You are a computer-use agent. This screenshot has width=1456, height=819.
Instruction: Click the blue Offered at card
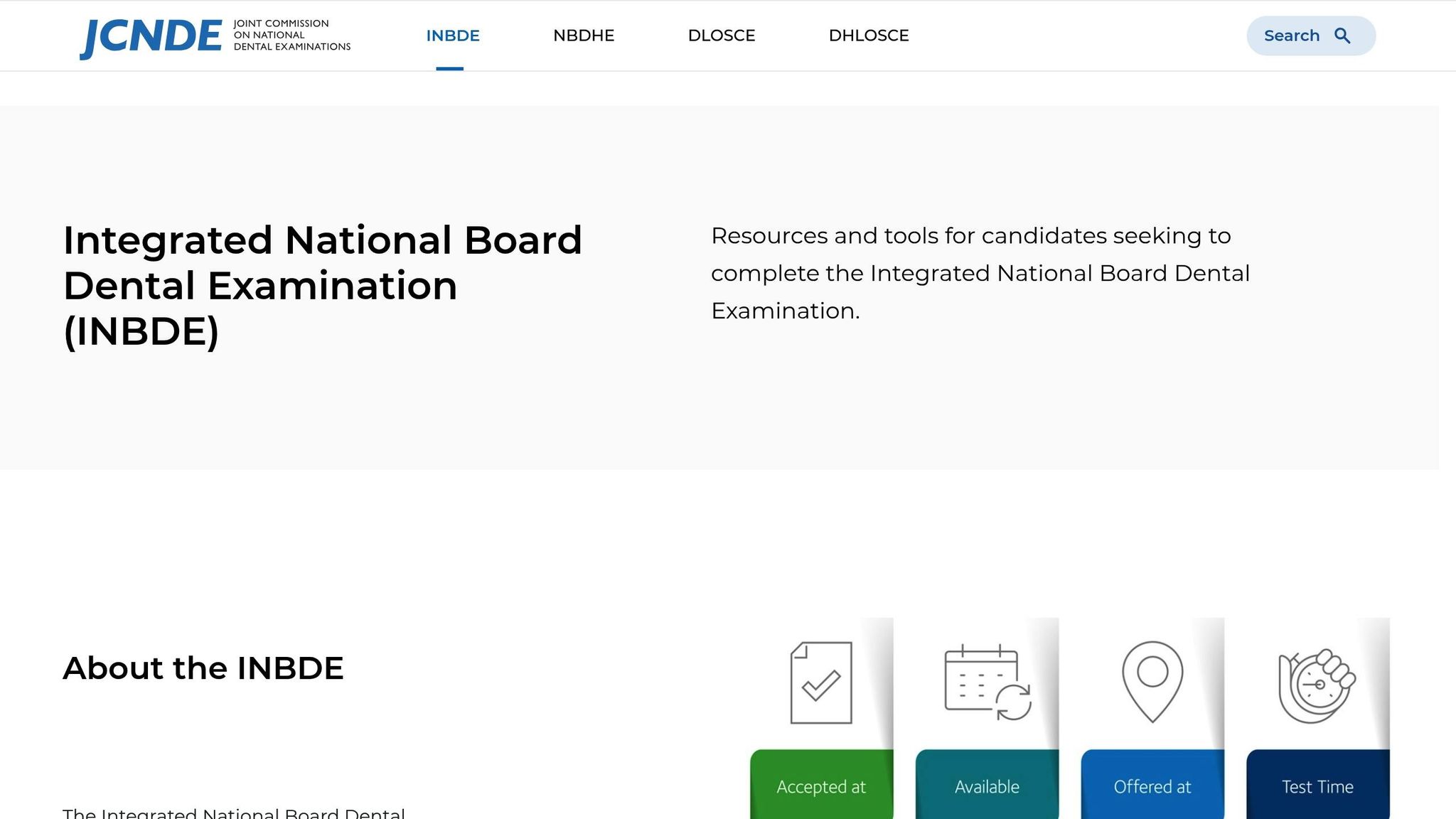click(x=1152, y=784)
